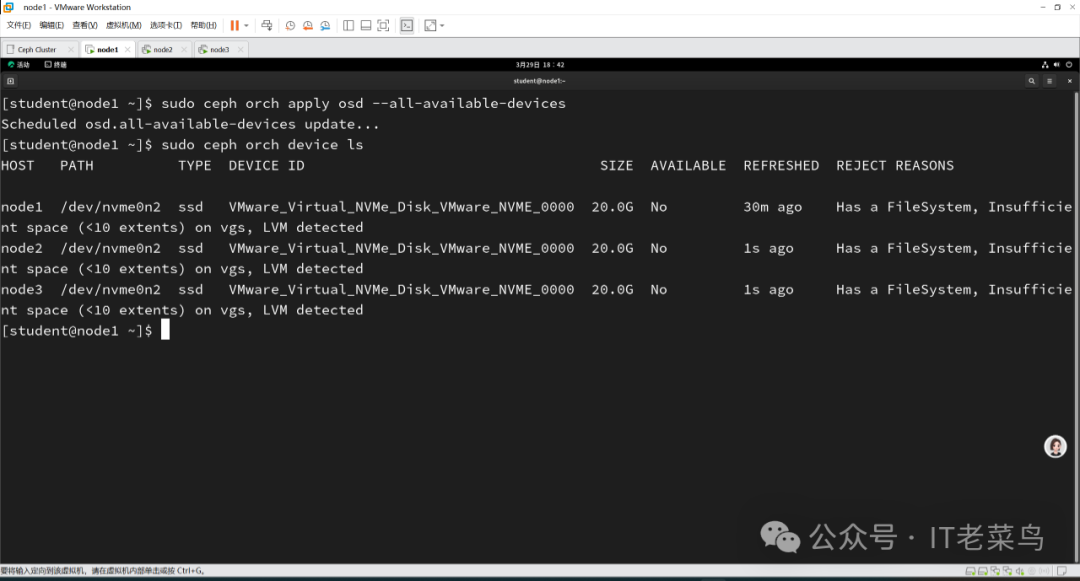Close the student@node1 terminal window
The width and height of the screenshot is (1080, 581).
tap(1070, 81)
